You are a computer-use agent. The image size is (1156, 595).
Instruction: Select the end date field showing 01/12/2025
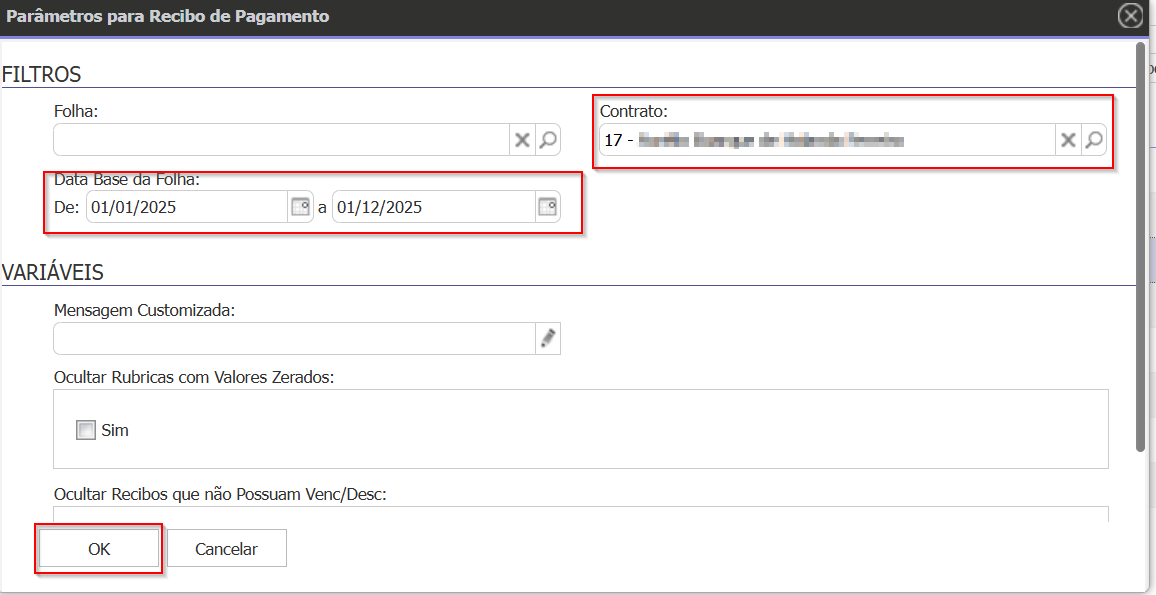coord(432,207)
